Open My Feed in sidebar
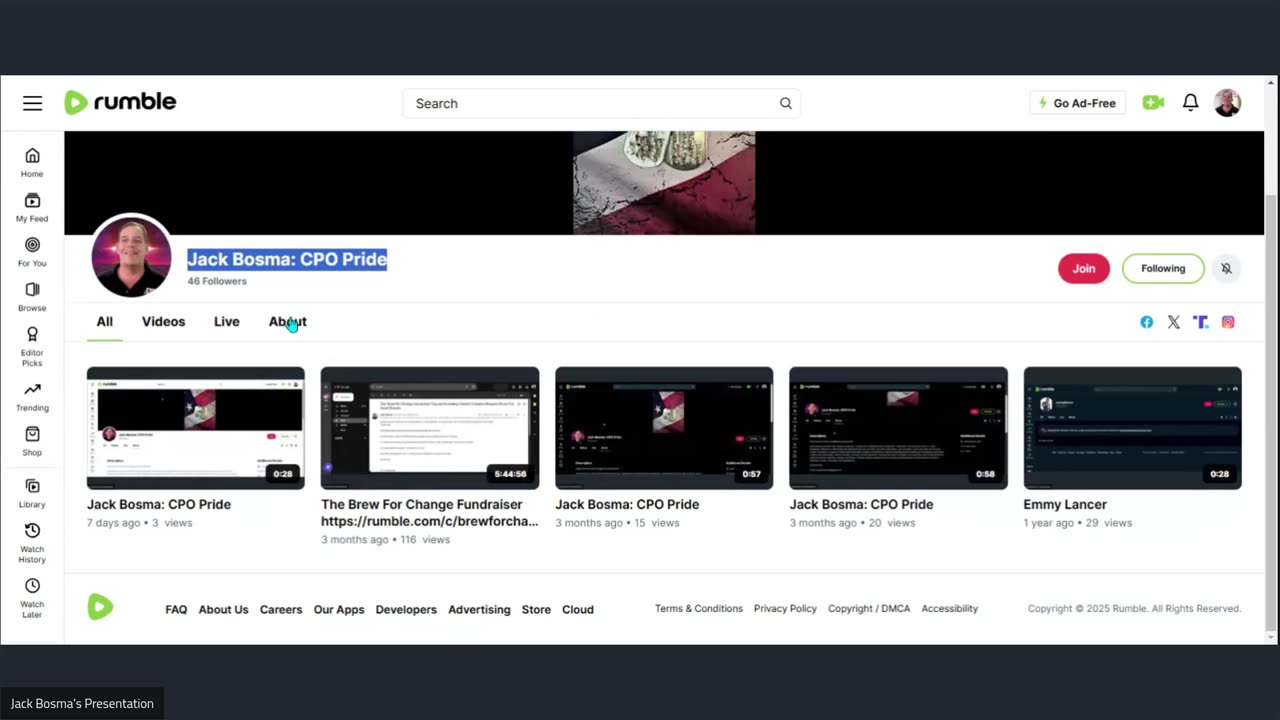 click(x=32, y=208)
